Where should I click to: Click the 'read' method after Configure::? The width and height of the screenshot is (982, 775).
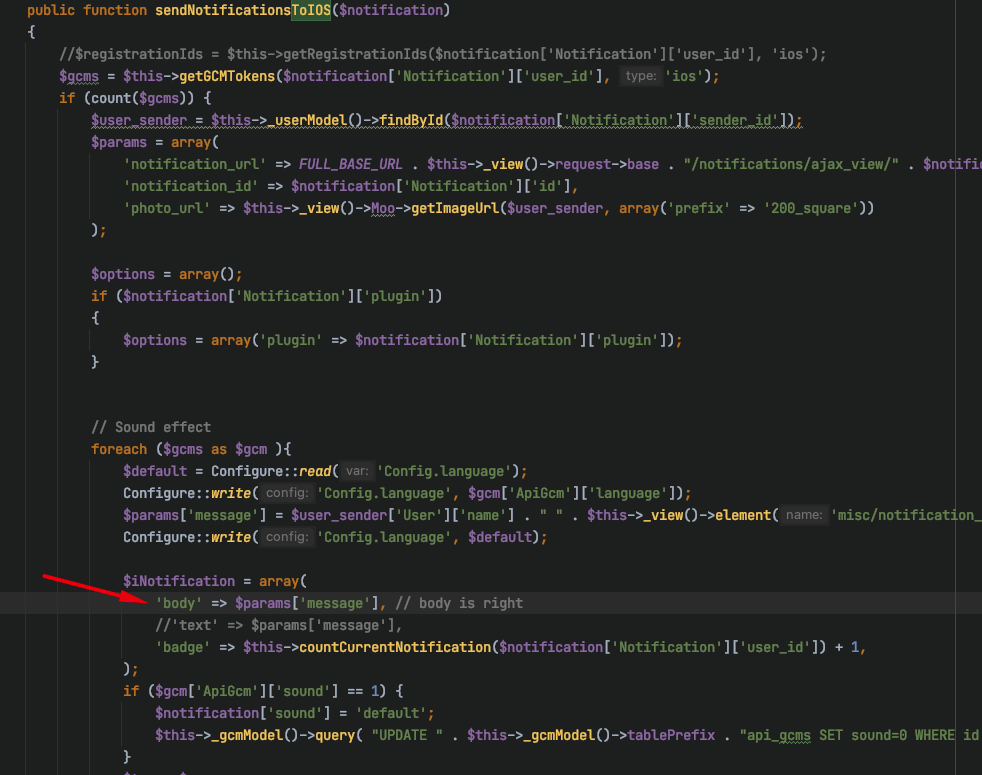(315, 471)
